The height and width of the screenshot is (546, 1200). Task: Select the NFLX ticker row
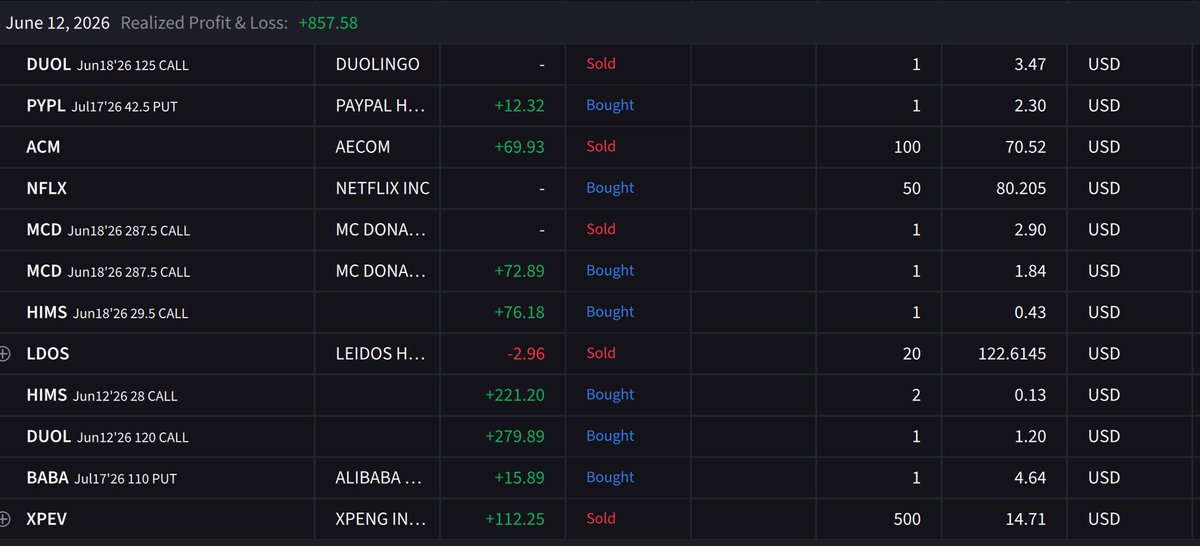pyautogui.click(x=600, y=188)
